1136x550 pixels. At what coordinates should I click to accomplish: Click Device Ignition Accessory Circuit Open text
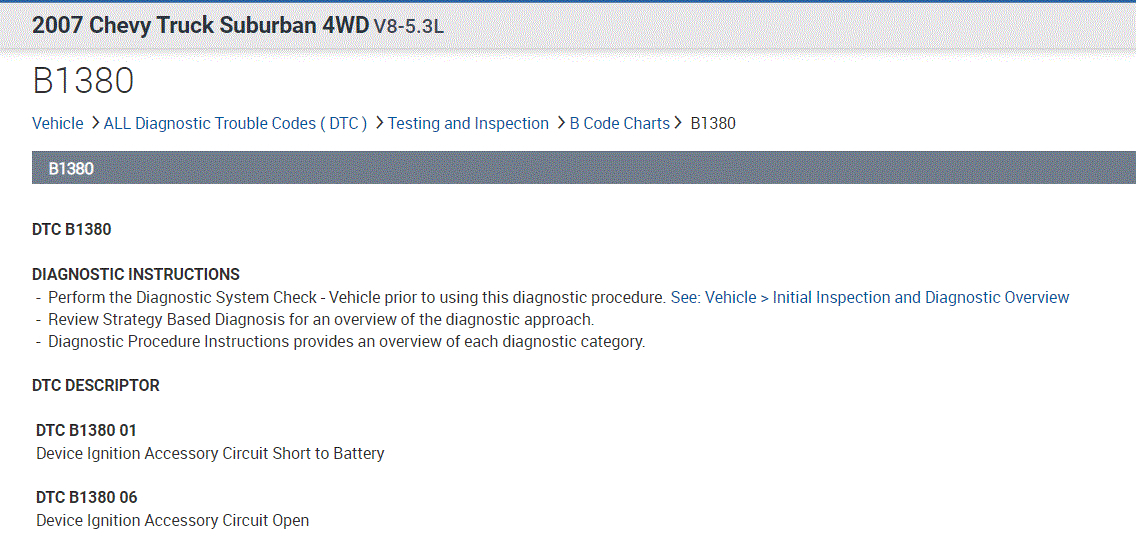172,521
